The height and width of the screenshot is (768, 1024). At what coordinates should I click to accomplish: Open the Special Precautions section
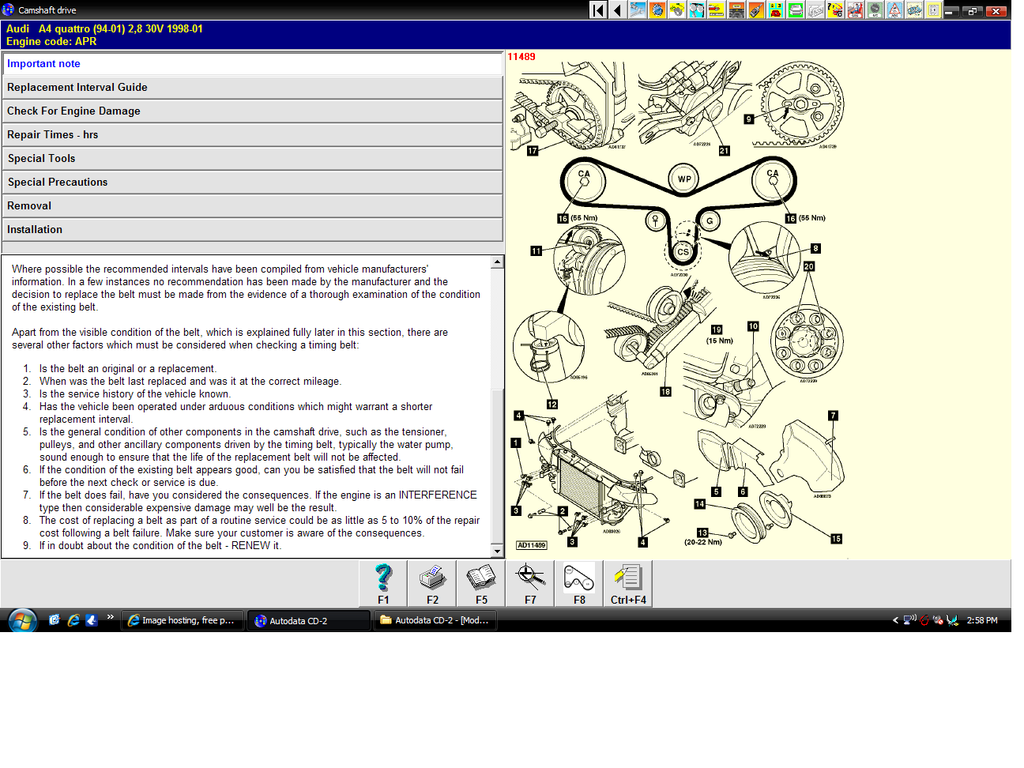point(253,182)
